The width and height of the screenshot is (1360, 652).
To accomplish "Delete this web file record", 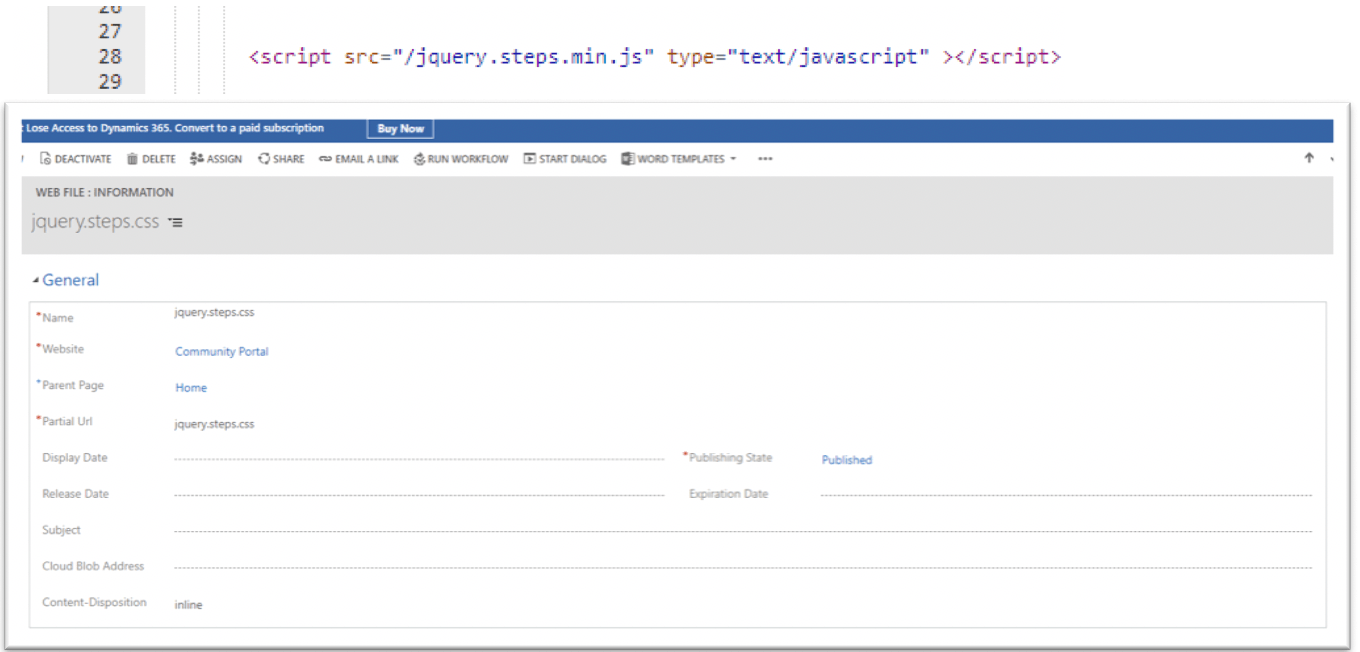I will coord(151,159).
